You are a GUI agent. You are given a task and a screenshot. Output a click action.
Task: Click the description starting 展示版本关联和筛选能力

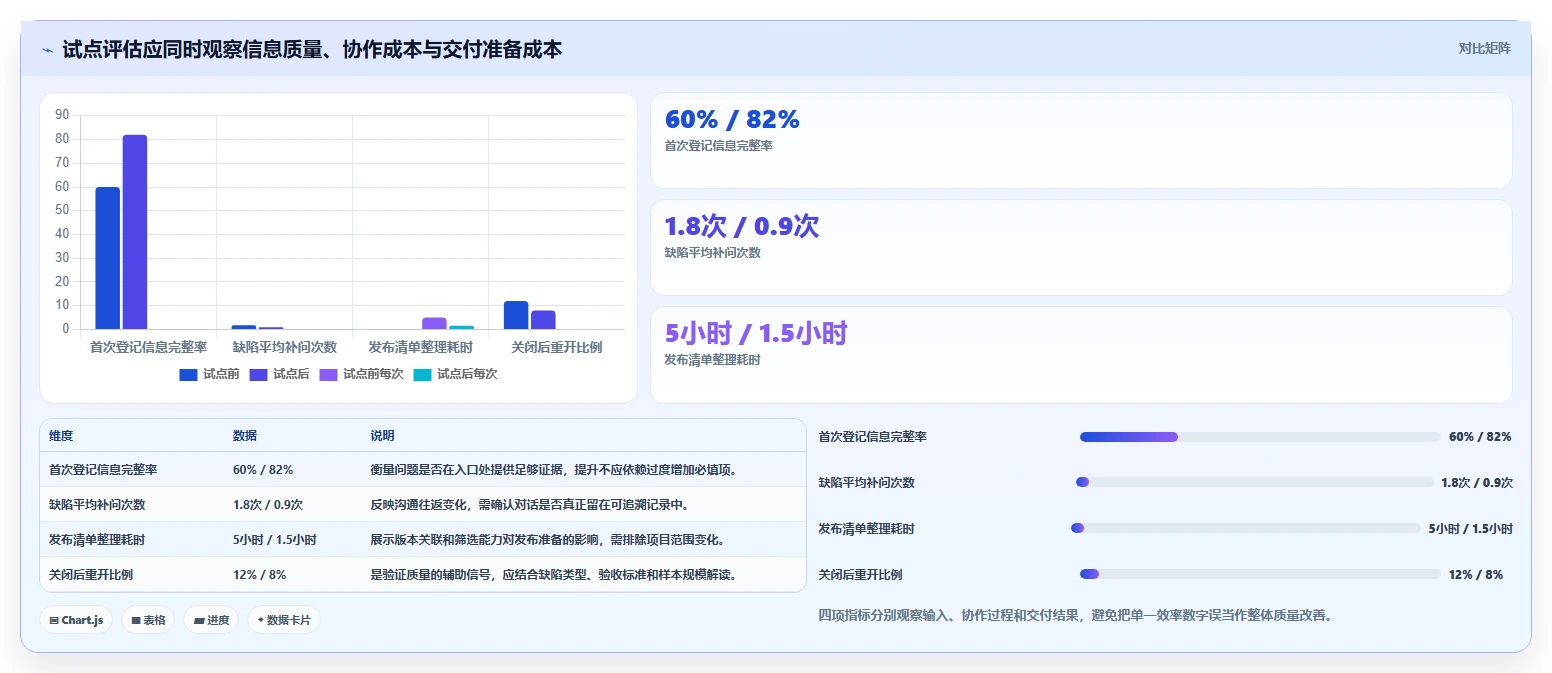tap(548, 540)
